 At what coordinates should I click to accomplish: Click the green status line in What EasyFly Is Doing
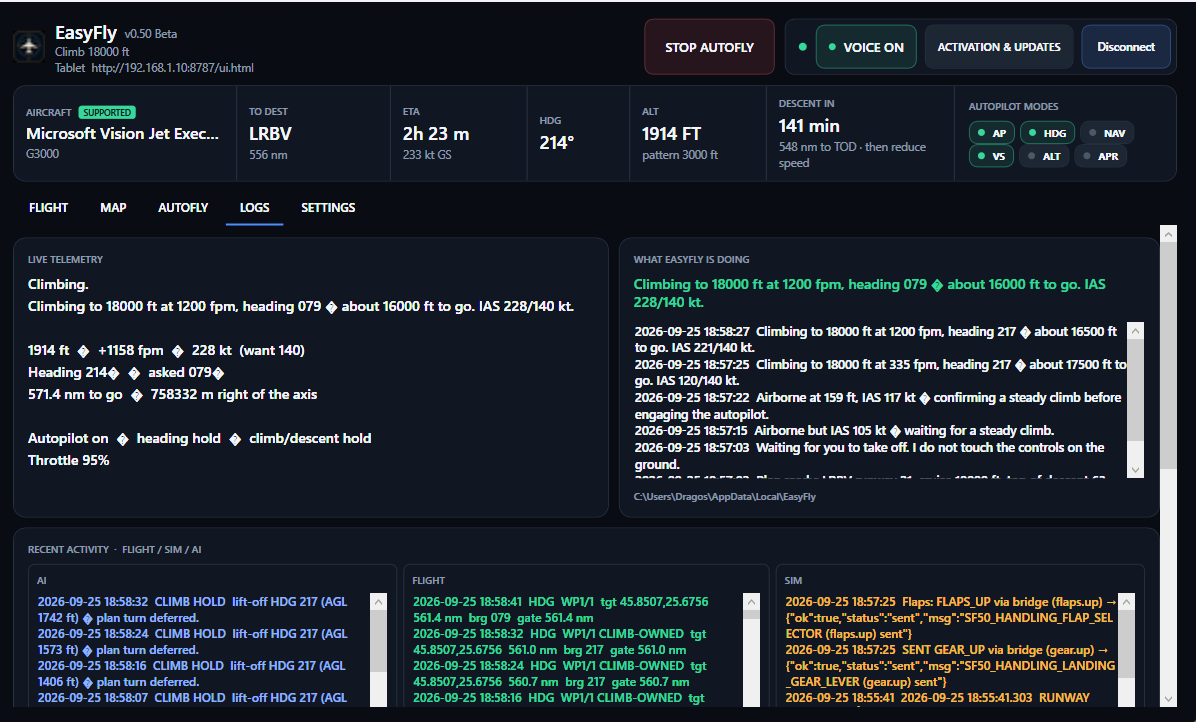pyautogui.click(x=870, y=293)
